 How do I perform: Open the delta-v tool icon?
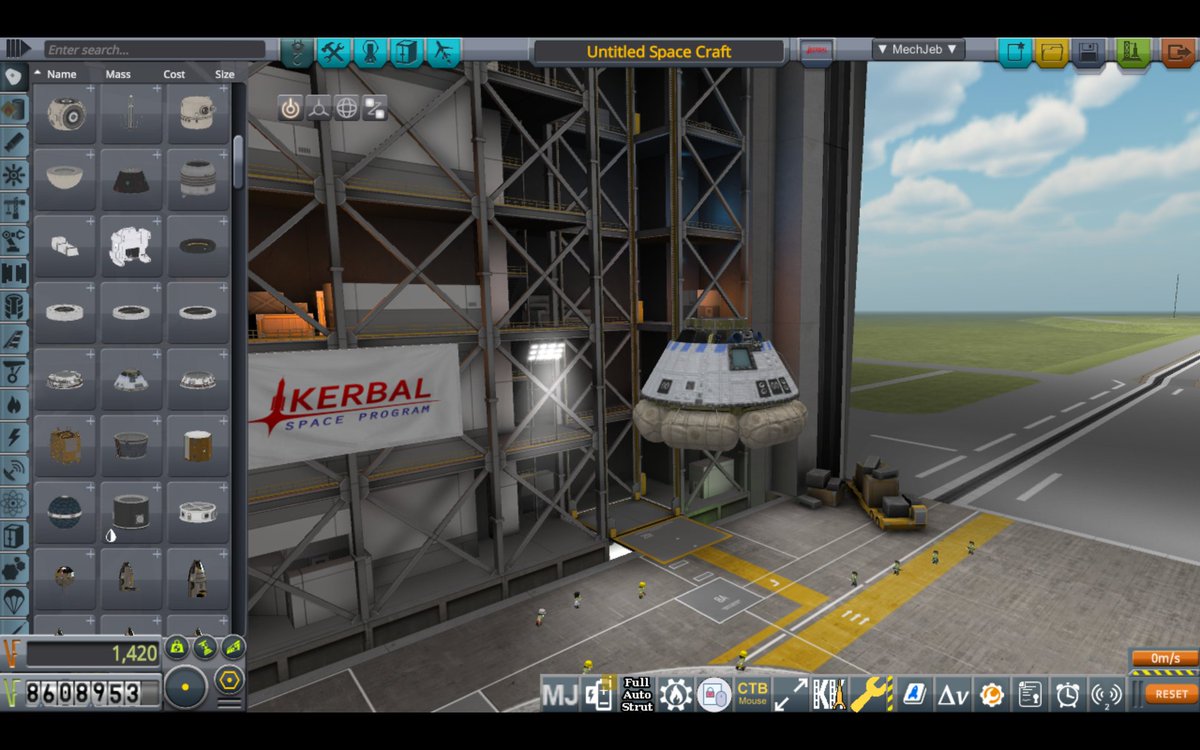(953, 693)
